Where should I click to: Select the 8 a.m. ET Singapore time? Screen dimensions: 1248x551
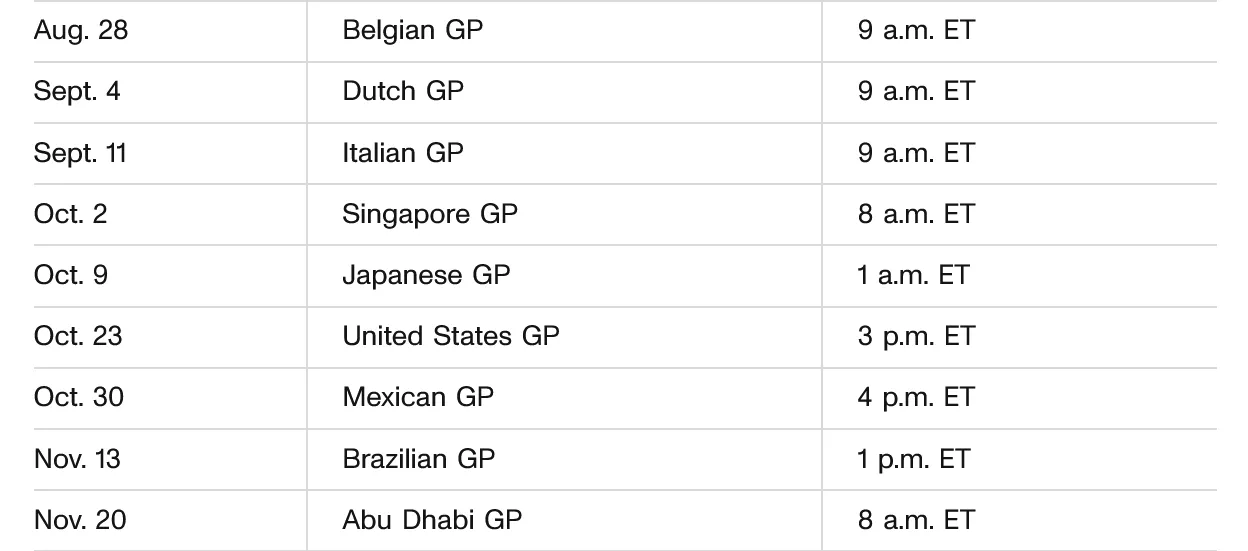point(915,214)
